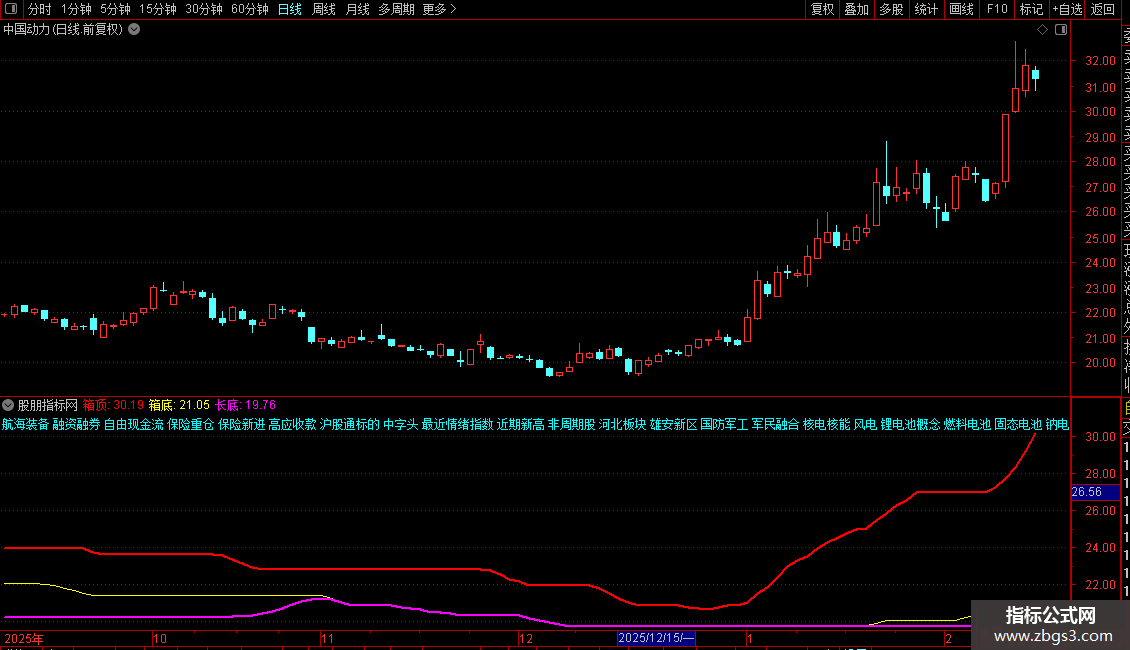Open the 核电核能 tag
The width and height of the screenshot is (1130, 650).
pos(827,424)
